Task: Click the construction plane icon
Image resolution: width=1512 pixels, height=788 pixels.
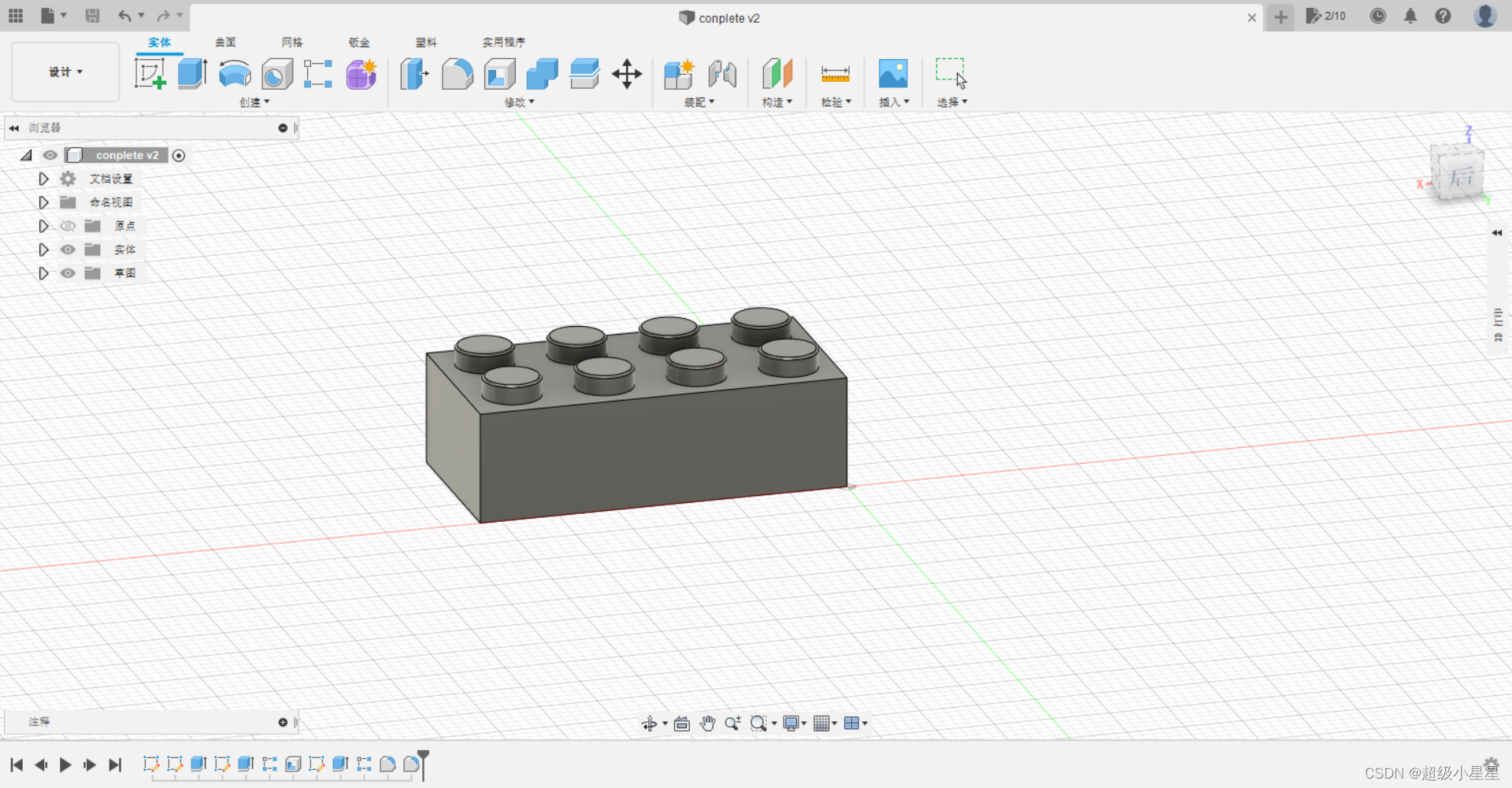Action: [x=776, y=74]
